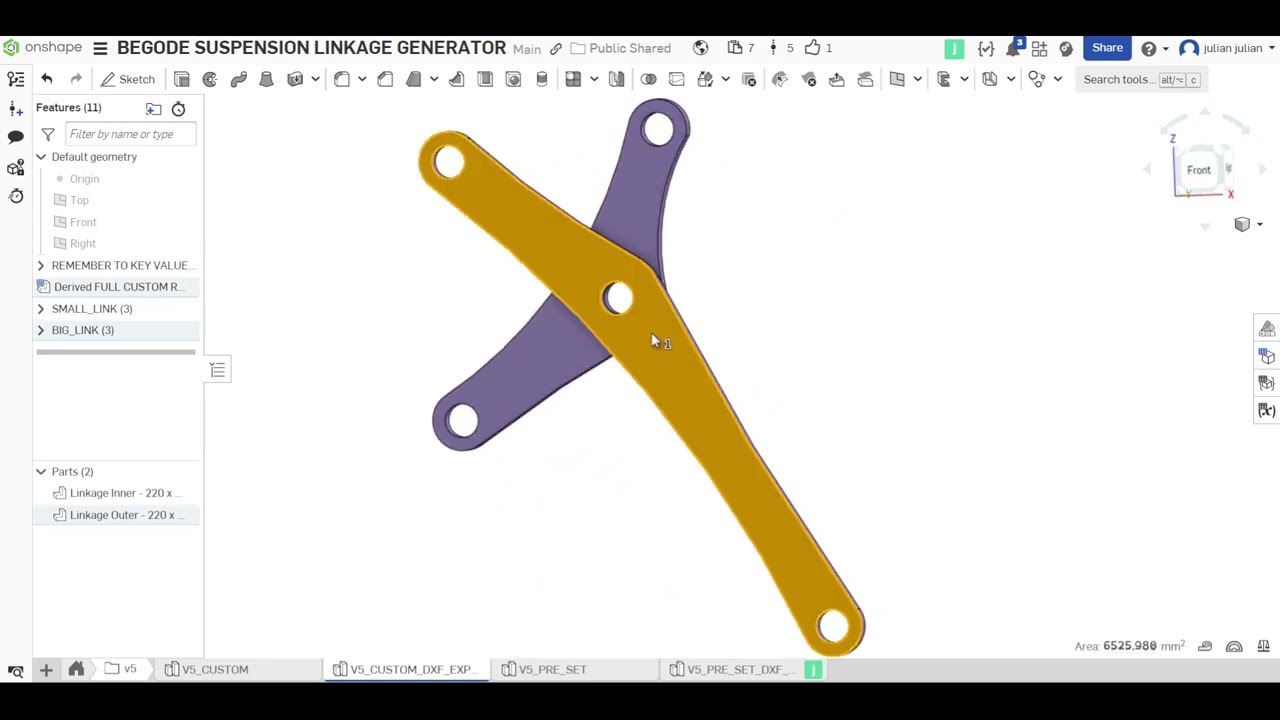
Task: Select the Revolve tool
Action: point(210,79)
